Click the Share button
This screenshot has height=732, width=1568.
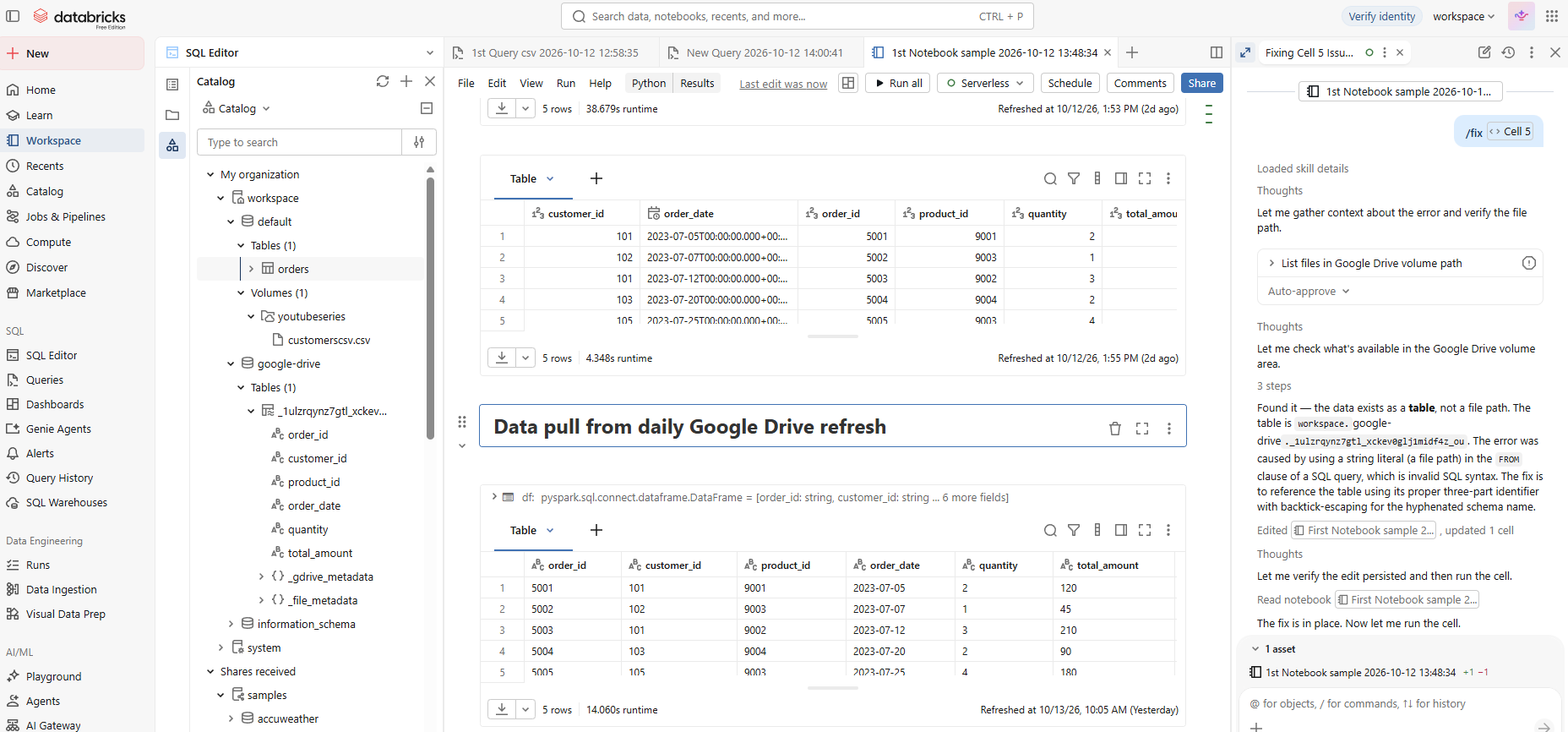[x=1202, y=83]
